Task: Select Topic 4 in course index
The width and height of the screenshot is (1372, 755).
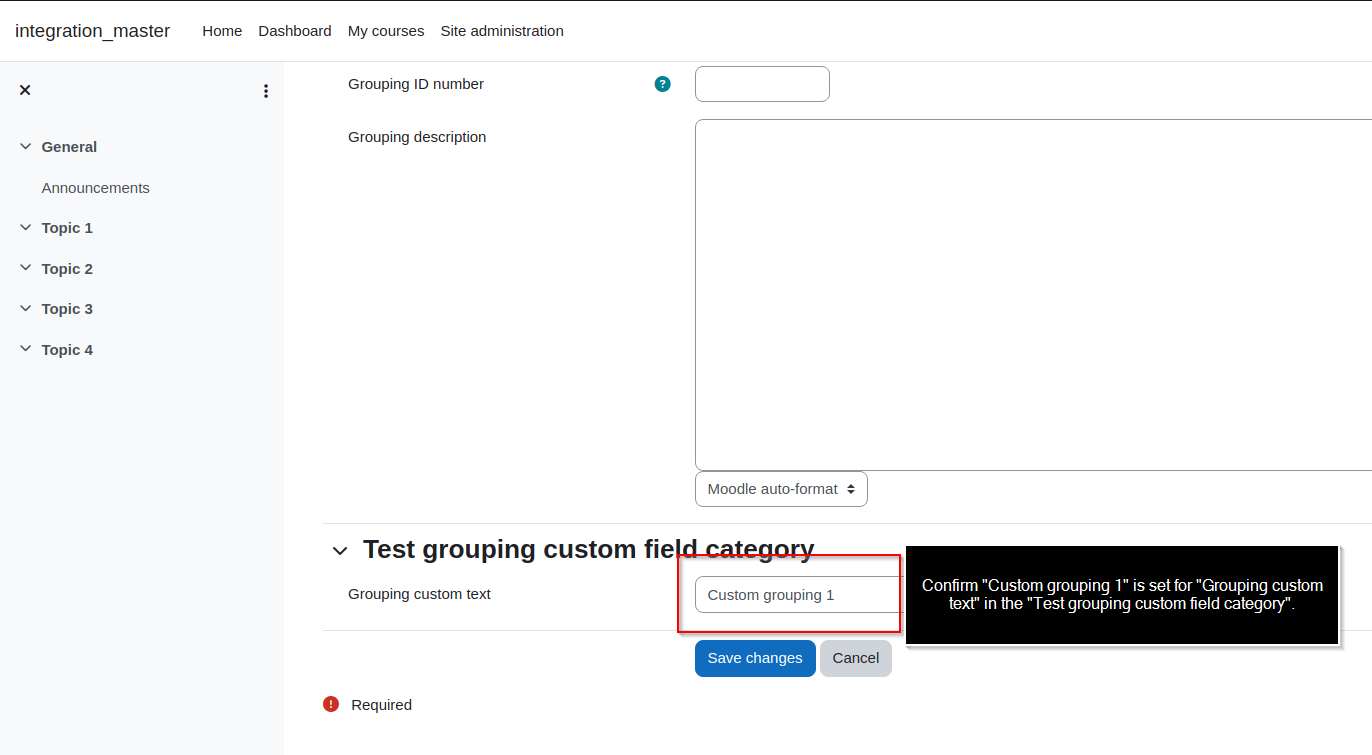Action: [x=67, y=350]
